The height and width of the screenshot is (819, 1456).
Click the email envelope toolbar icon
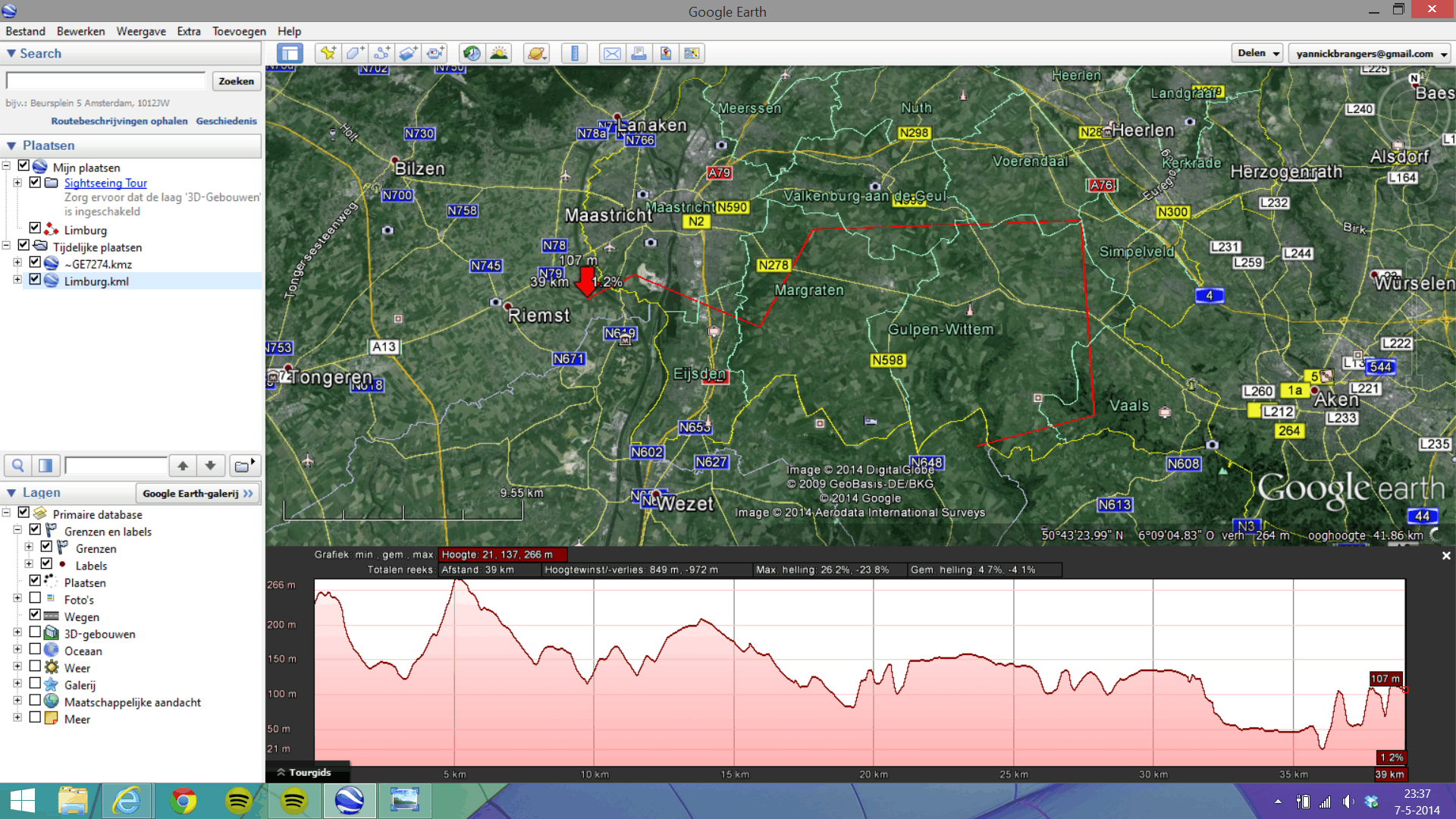click(612, 53)
